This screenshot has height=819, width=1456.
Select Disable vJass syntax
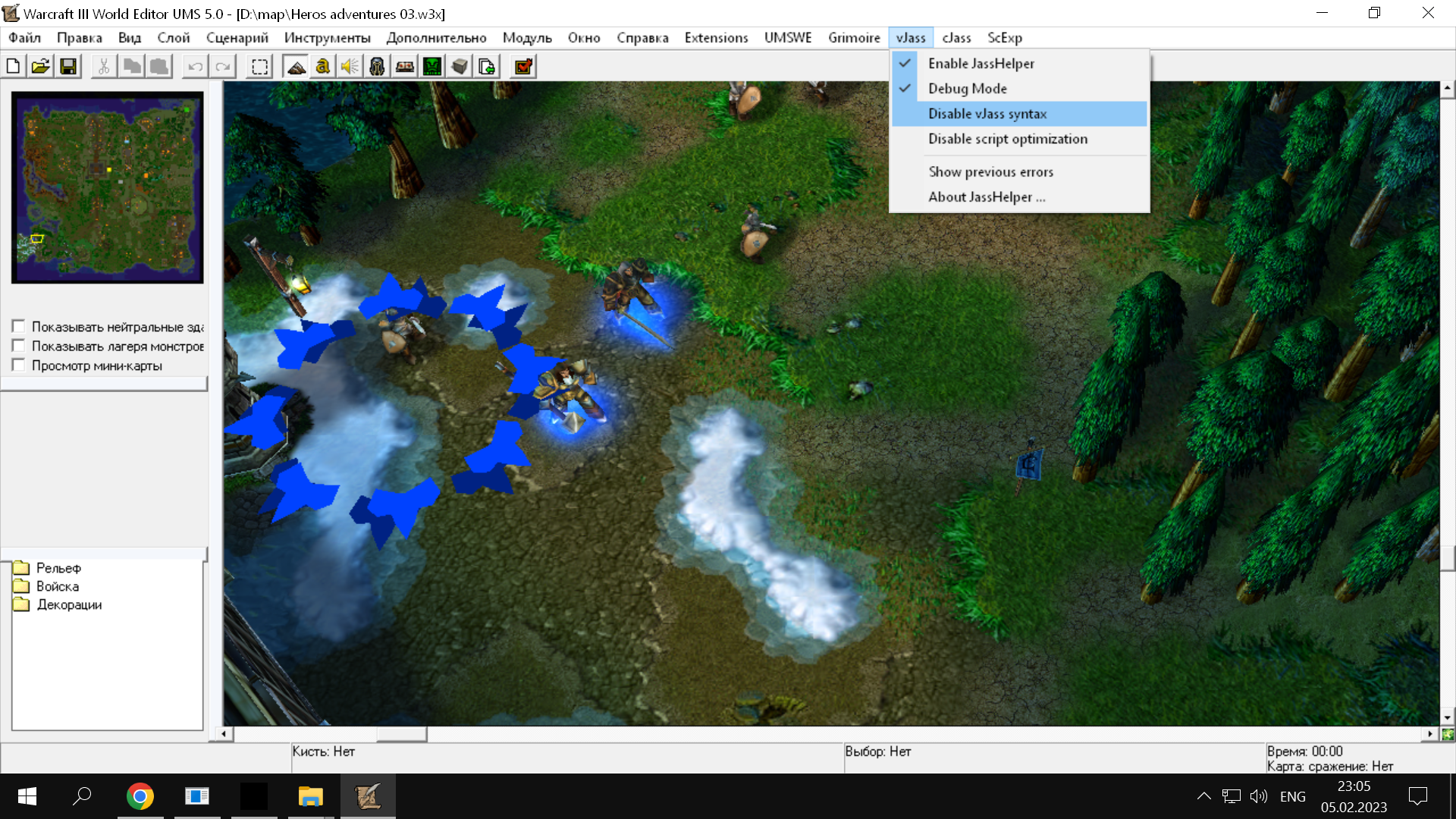(1019, 114)
